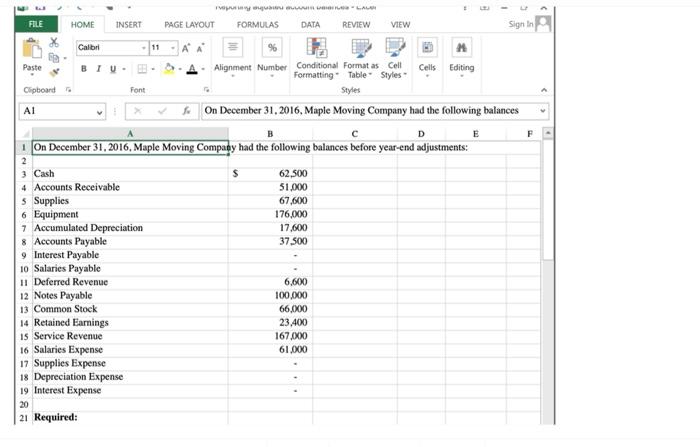
Task: Click the Select All corner triangle
Action: [x=25, y=134]
